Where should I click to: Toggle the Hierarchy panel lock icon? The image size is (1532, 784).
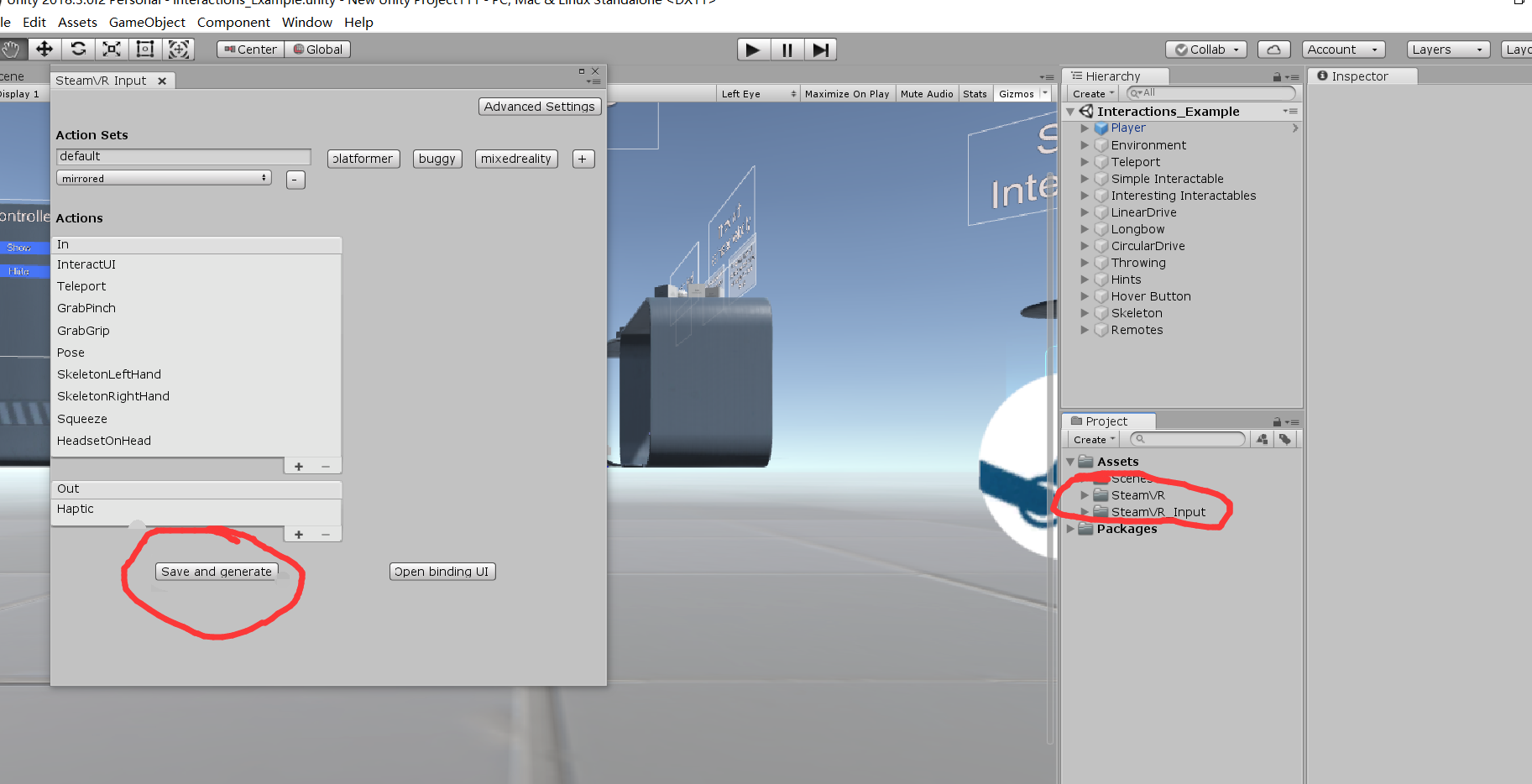click(1277, 77)
